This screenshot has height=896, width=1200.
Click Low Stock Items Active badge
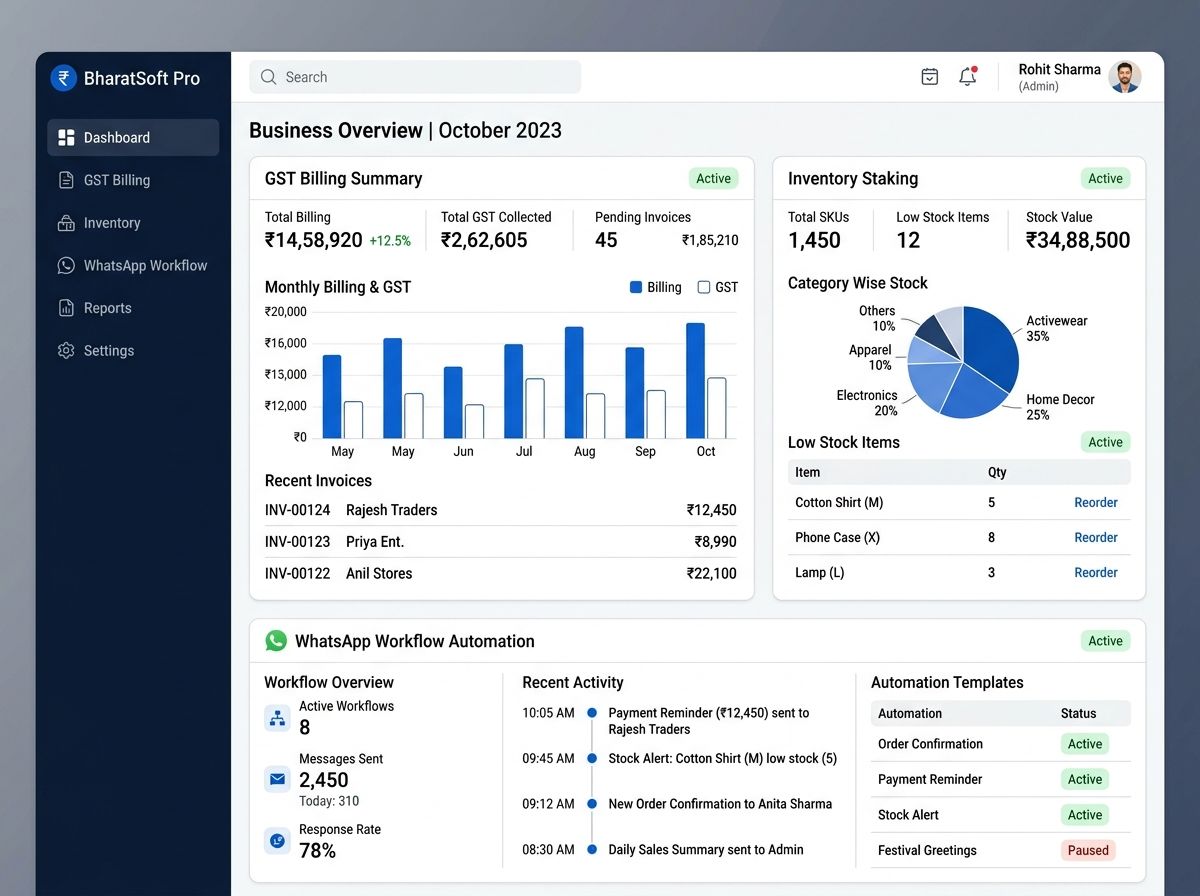[1105, 442]
